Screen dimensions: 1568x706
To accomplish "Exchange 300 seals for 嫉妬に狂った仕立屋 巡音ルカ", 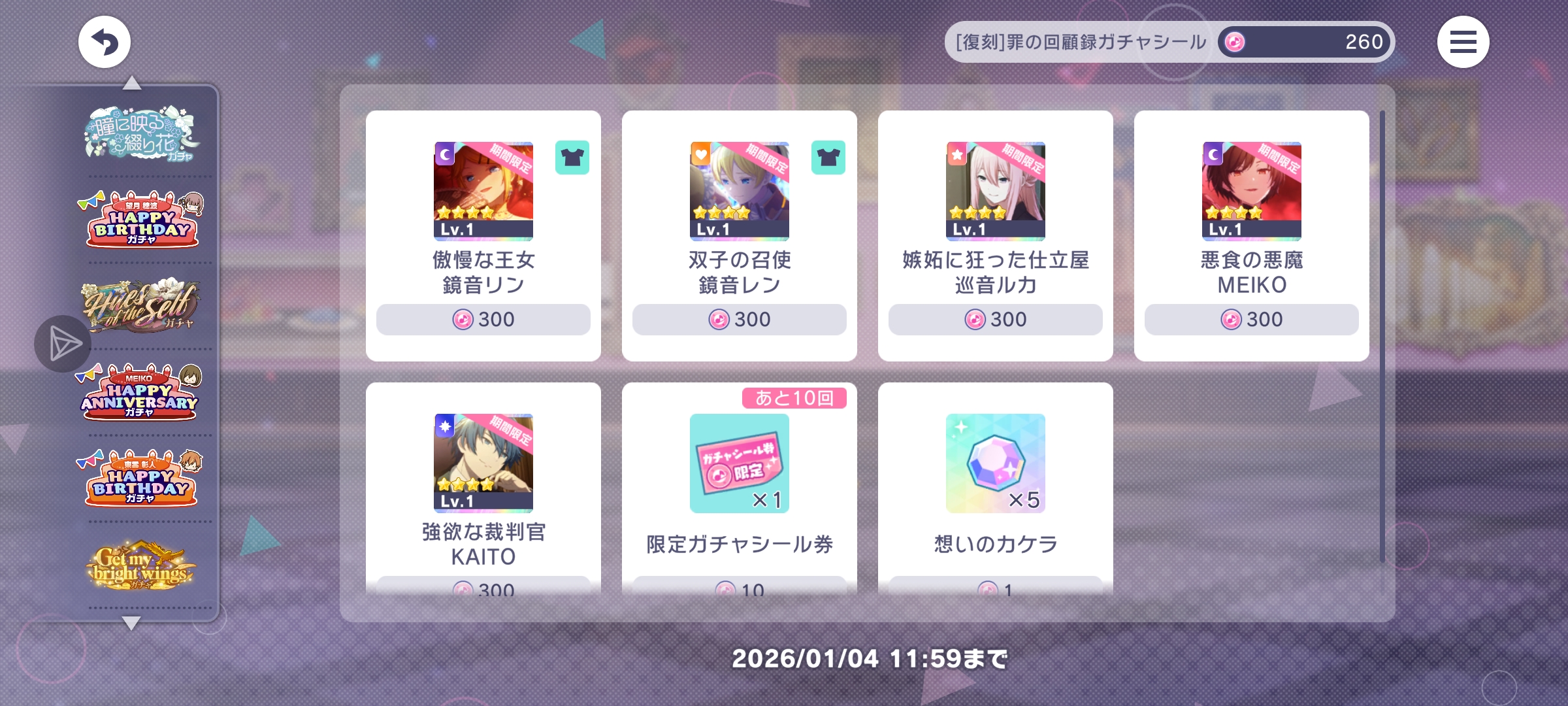I will pos(996,320).
